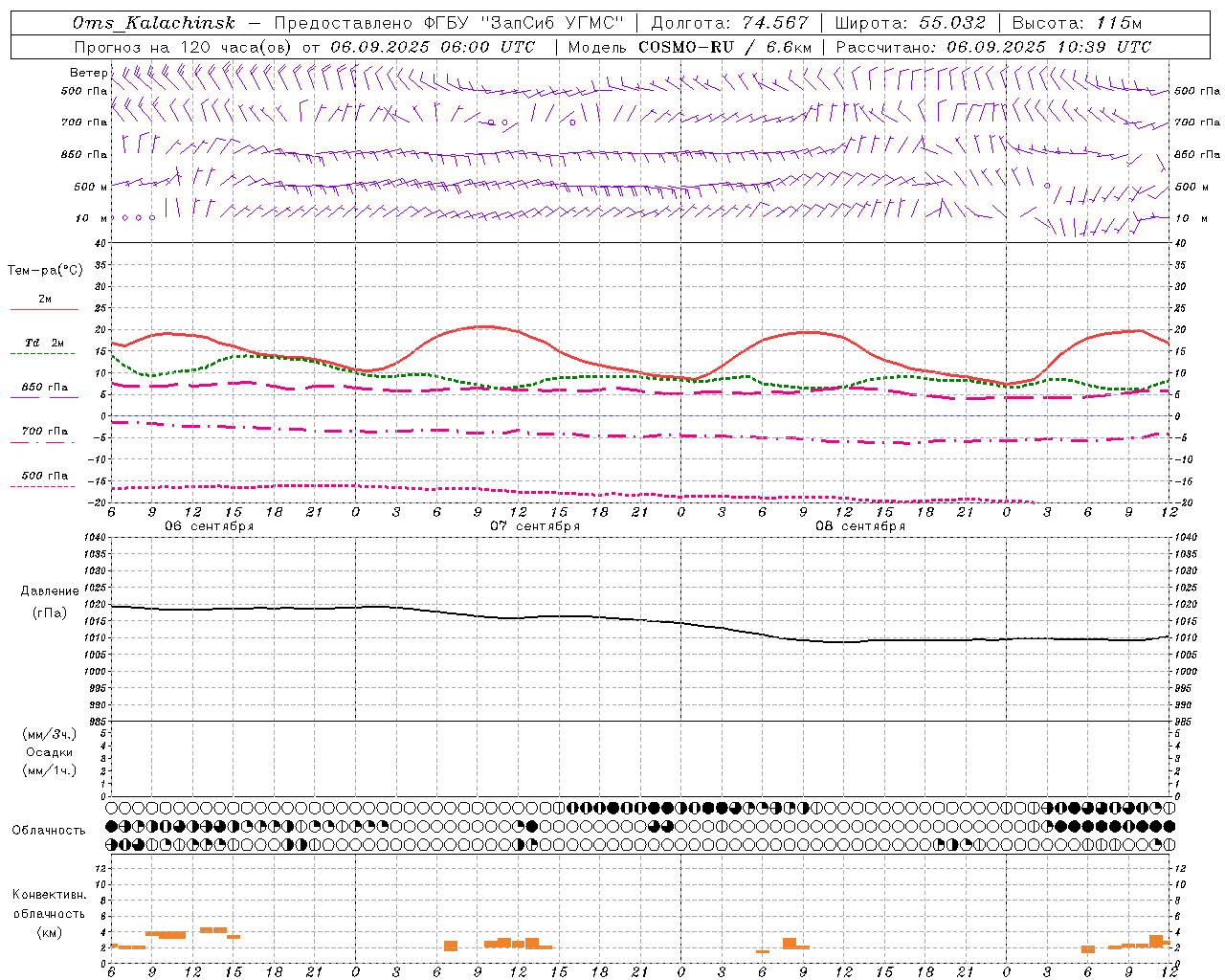
Task: Click the 06 сентября date label
Action: click(210, 526)
